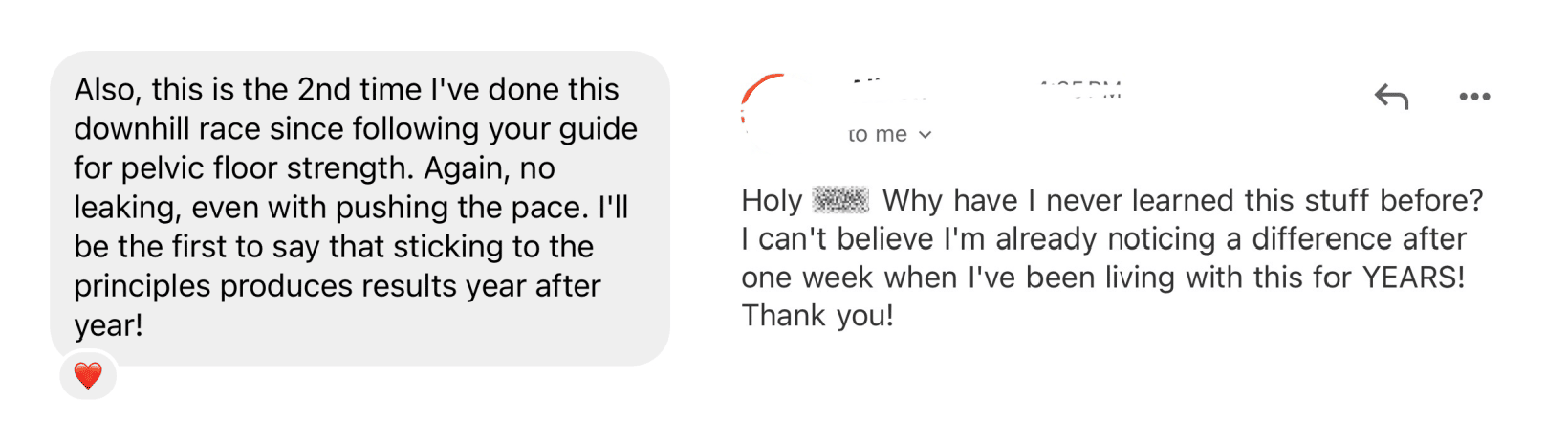Click the word "YEARS!" in the email

(x=1413, y=277)
